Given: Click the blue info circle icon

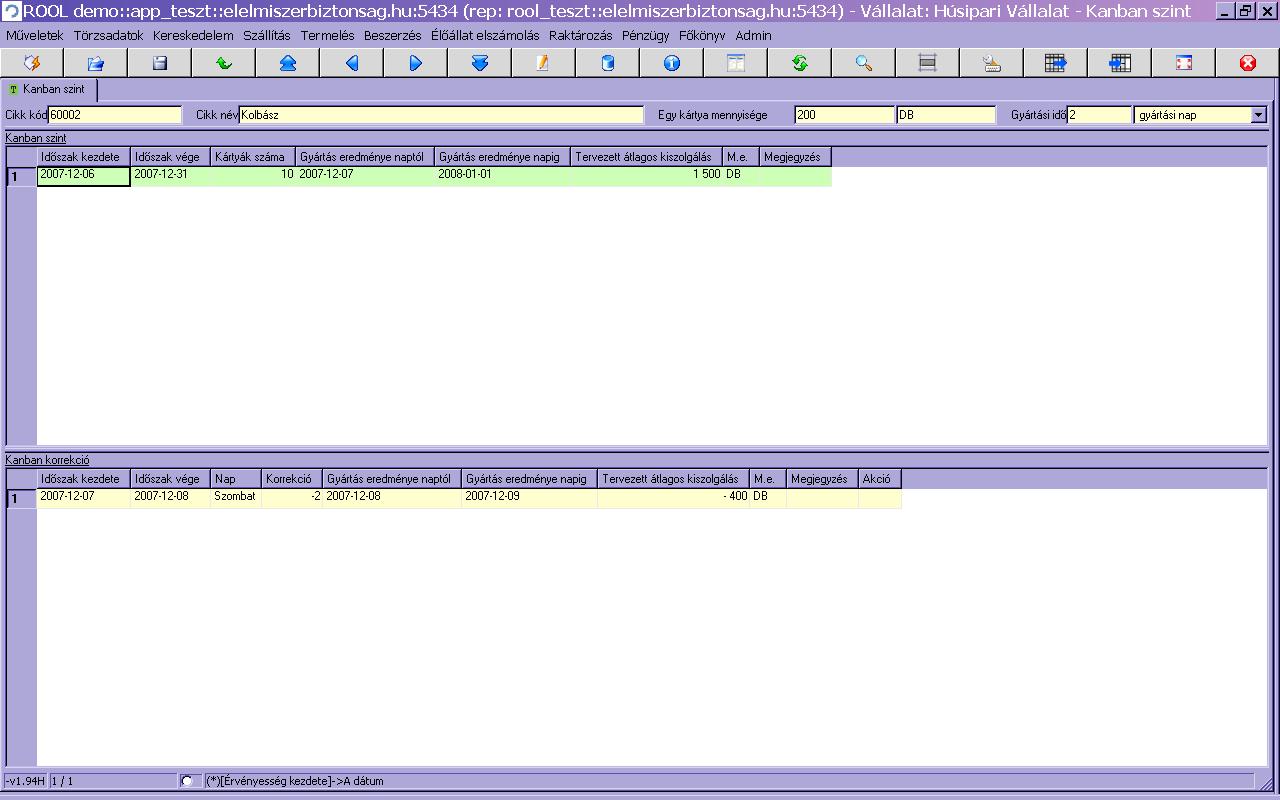Looking at the screenshot, I should [672, 63].
